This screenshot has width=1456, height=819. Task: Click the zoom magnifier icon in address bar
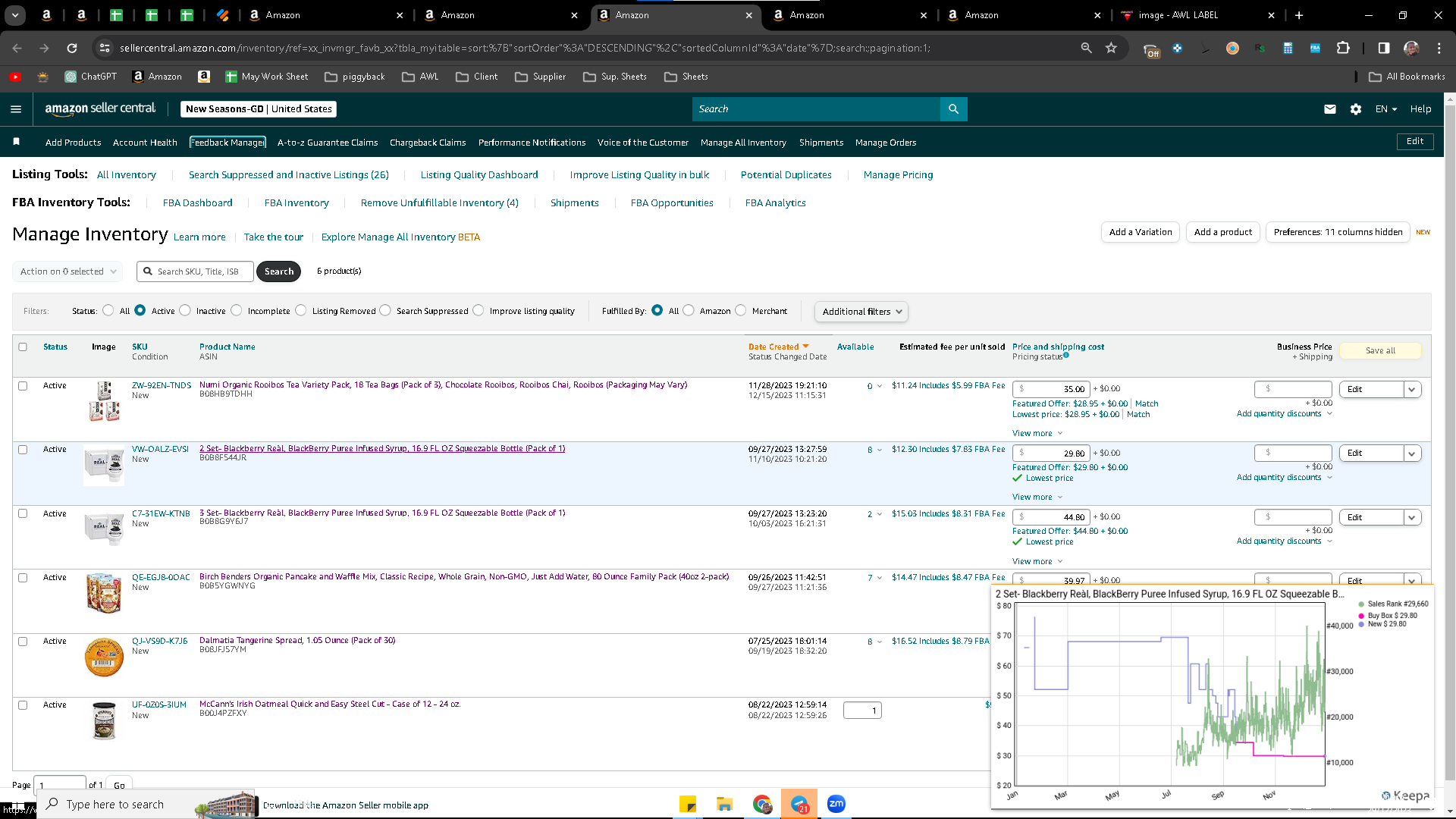point(1087,48)
